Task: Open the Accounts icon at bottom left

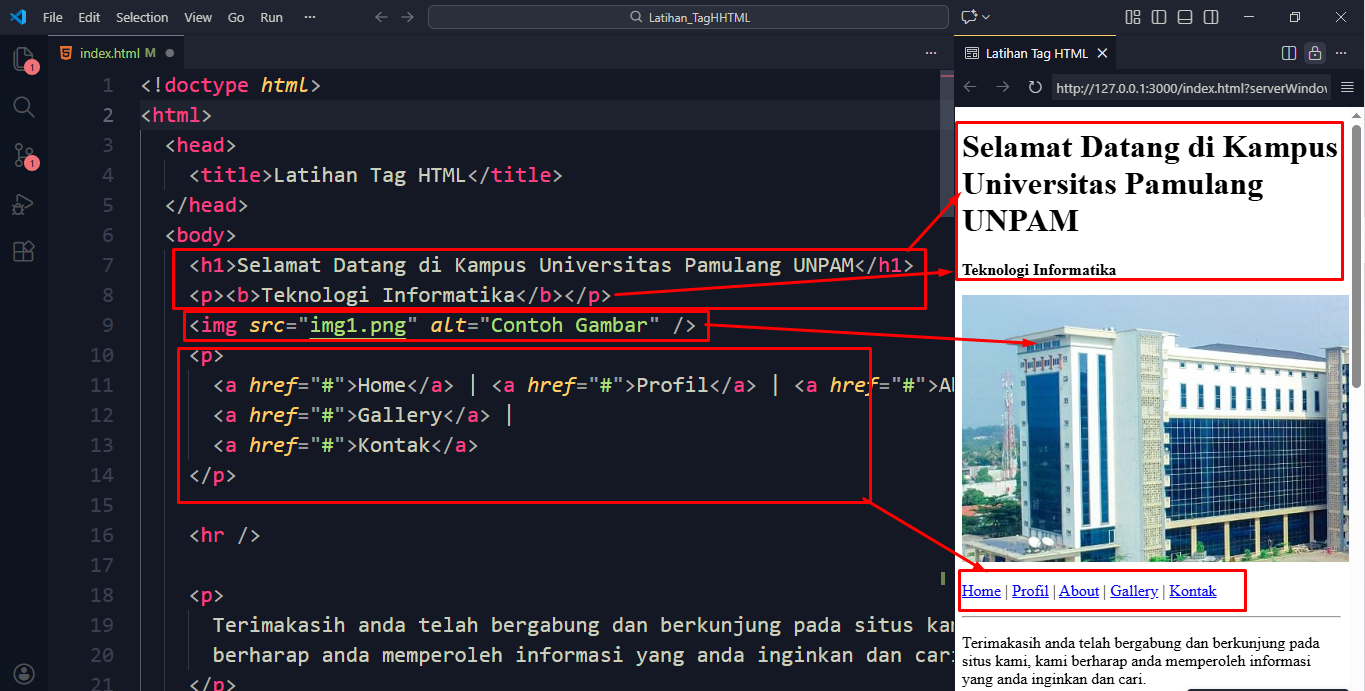Action: pyautogui.click(x=23, y=673)
